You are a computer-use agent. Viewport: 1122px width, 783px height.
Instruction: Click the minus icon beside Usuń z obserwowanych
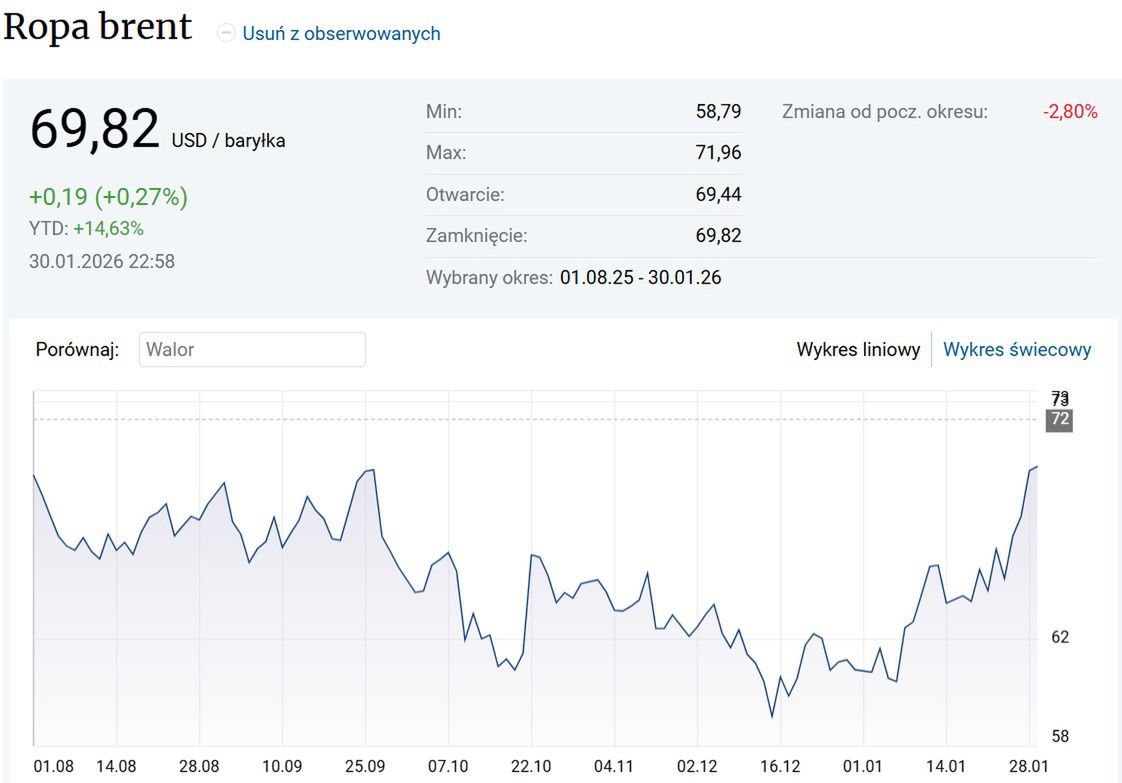(x=227, y=33)
